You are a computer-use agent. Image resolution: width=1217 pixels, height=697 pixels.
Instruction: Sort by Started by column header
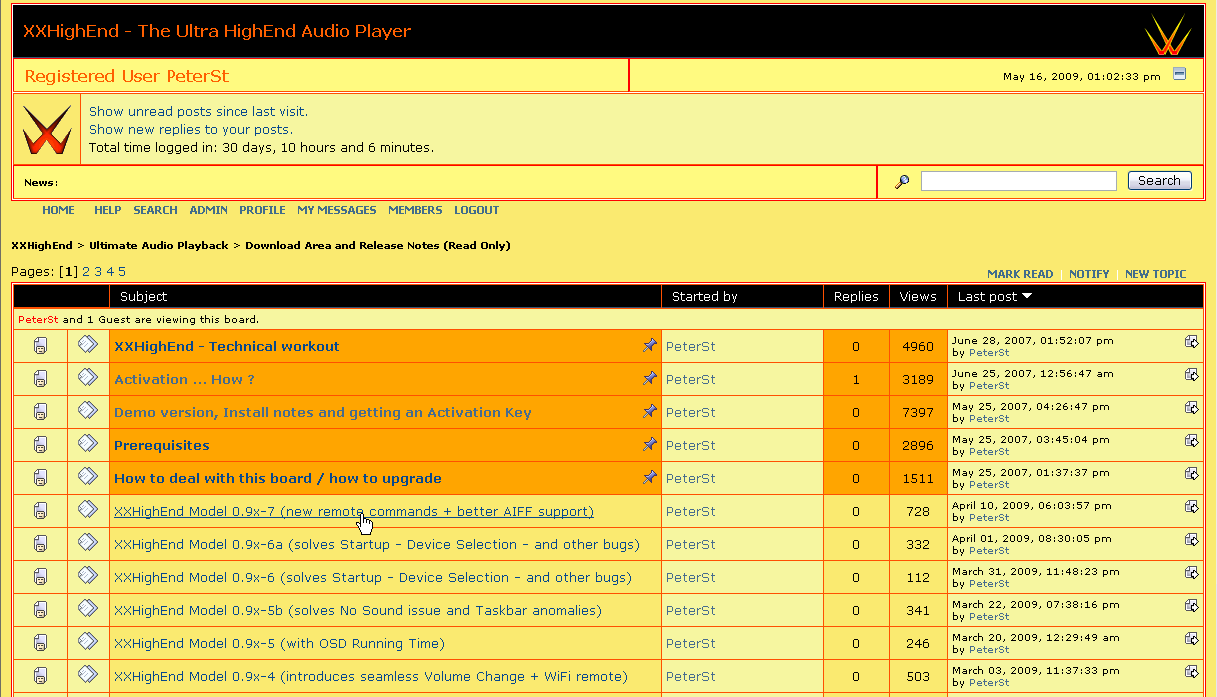705,297
